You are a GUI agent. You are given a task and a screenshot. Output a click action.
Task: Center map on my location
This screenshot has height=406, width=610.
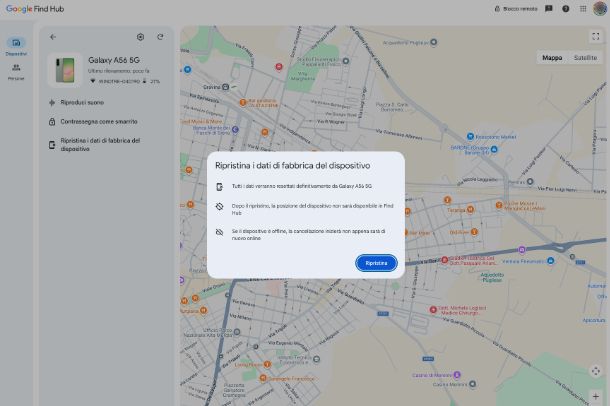click(596, 371)
